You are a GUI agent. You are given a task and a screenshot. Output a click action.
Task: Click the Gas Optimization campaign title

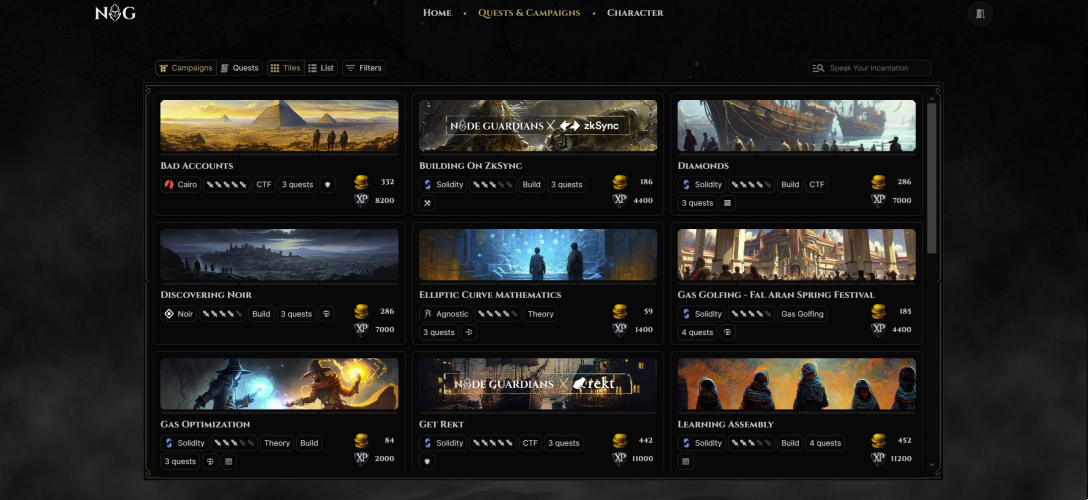coord(205,424)
